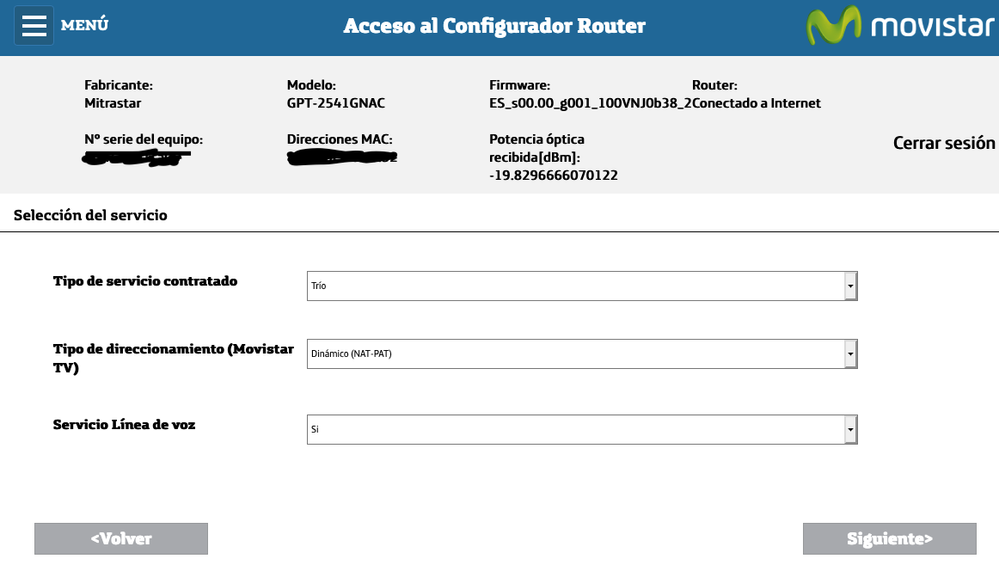Log out via Cerrar sesión

943,143
